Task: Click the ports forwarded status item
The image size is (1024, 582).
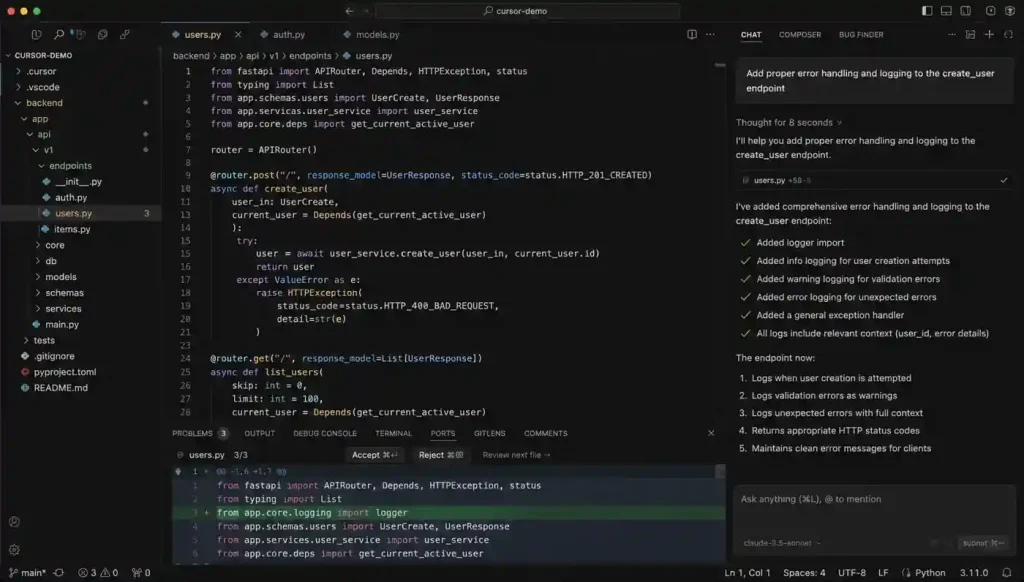Action: pos(141,573)
